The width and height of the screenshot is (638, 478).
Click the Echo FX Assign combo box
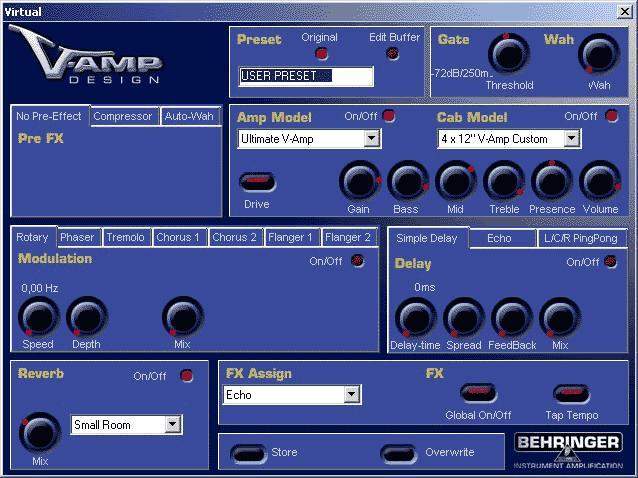point(292,395)
